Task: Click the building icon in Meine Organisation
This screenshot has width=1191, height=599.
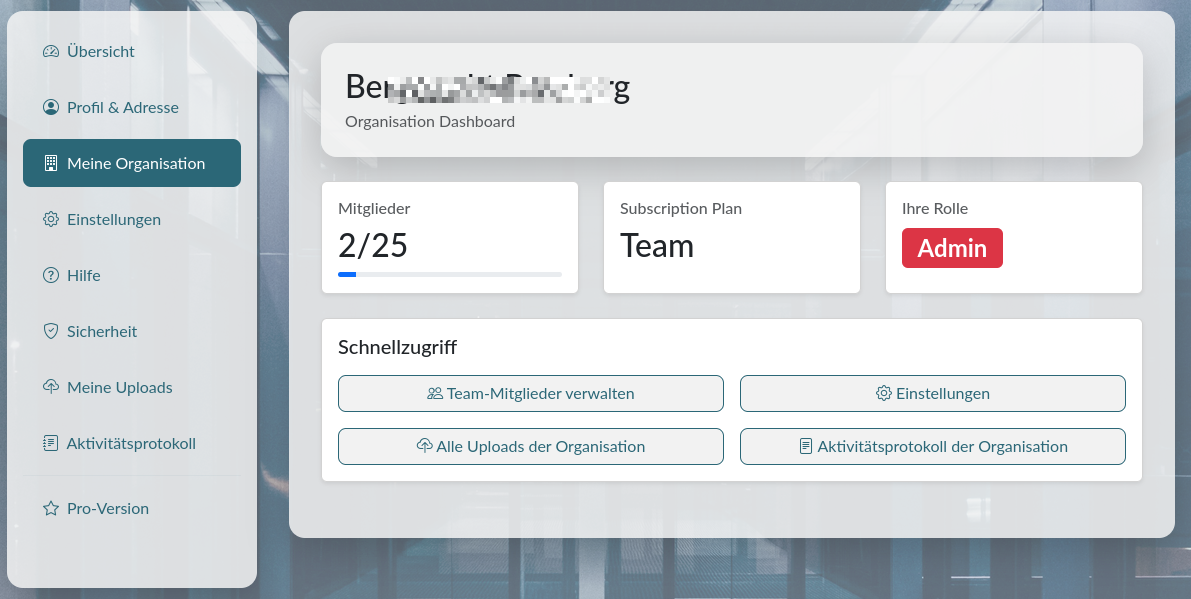Action: tap(51, 163)
